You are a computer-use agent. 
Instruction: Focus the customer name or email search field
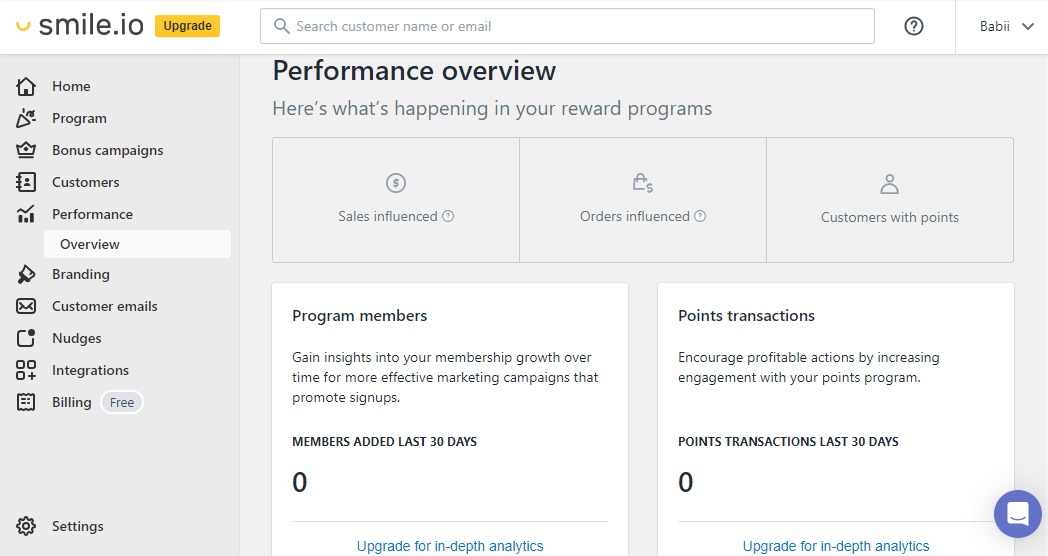(x=567, y=26)
